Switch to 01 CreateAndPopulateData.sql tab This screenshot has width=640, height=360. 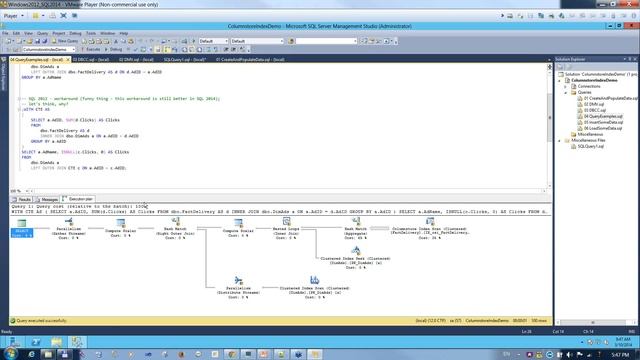pyautogui.click(x=250, y=60)
